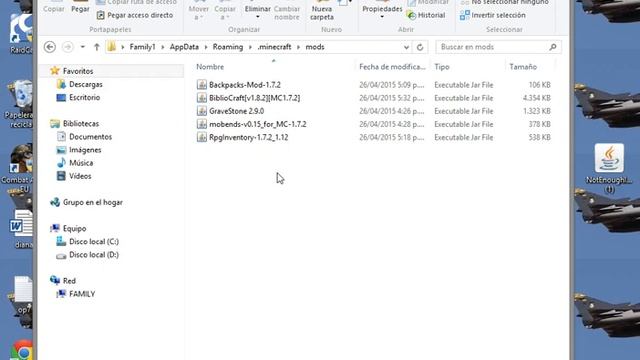Click 'Pegar acceso directo' in ribbon
The image size is (640, 360).
tap(135, 15)
